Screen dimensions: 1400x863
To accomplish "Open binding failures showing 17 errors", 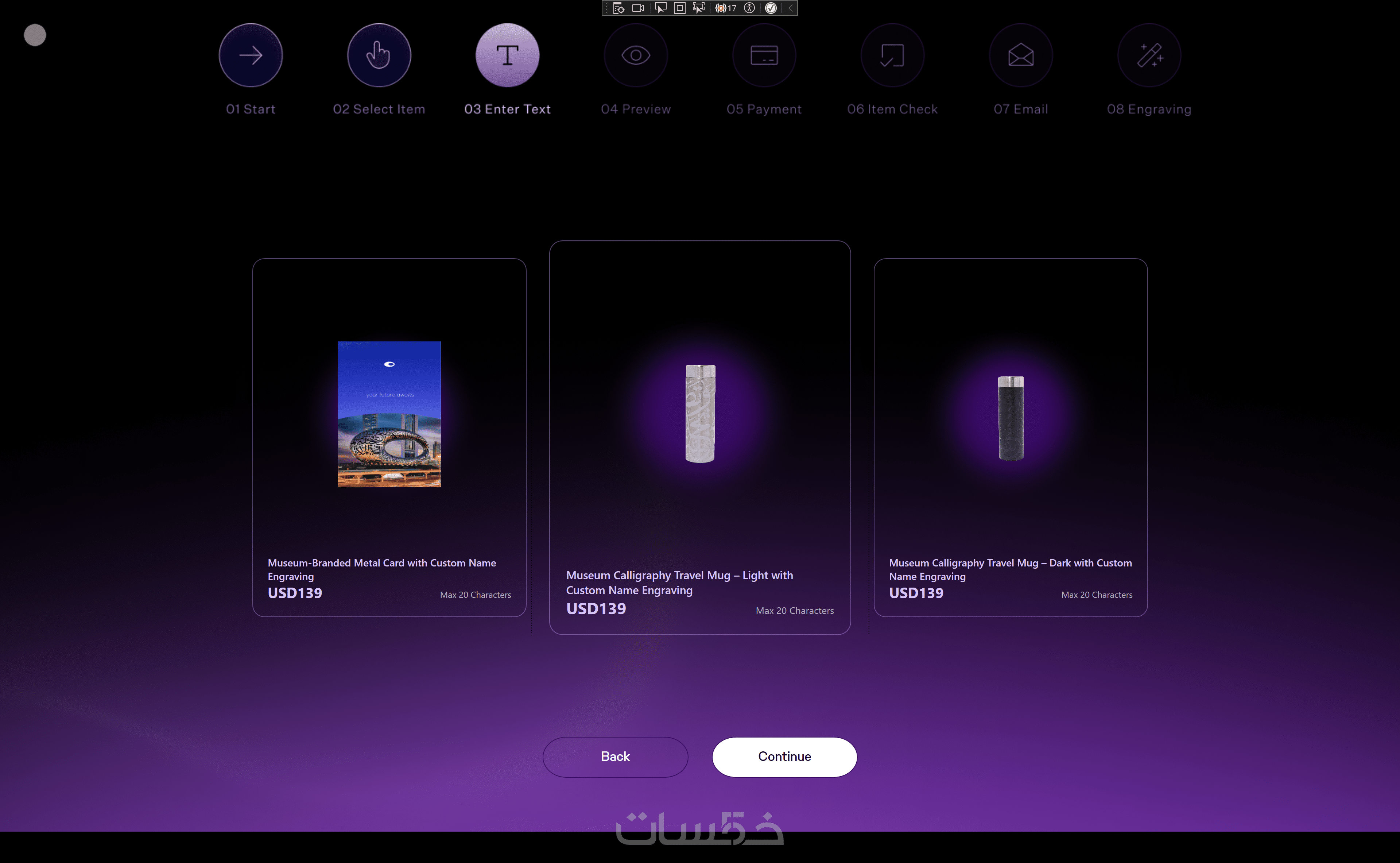I will (726, 8).
